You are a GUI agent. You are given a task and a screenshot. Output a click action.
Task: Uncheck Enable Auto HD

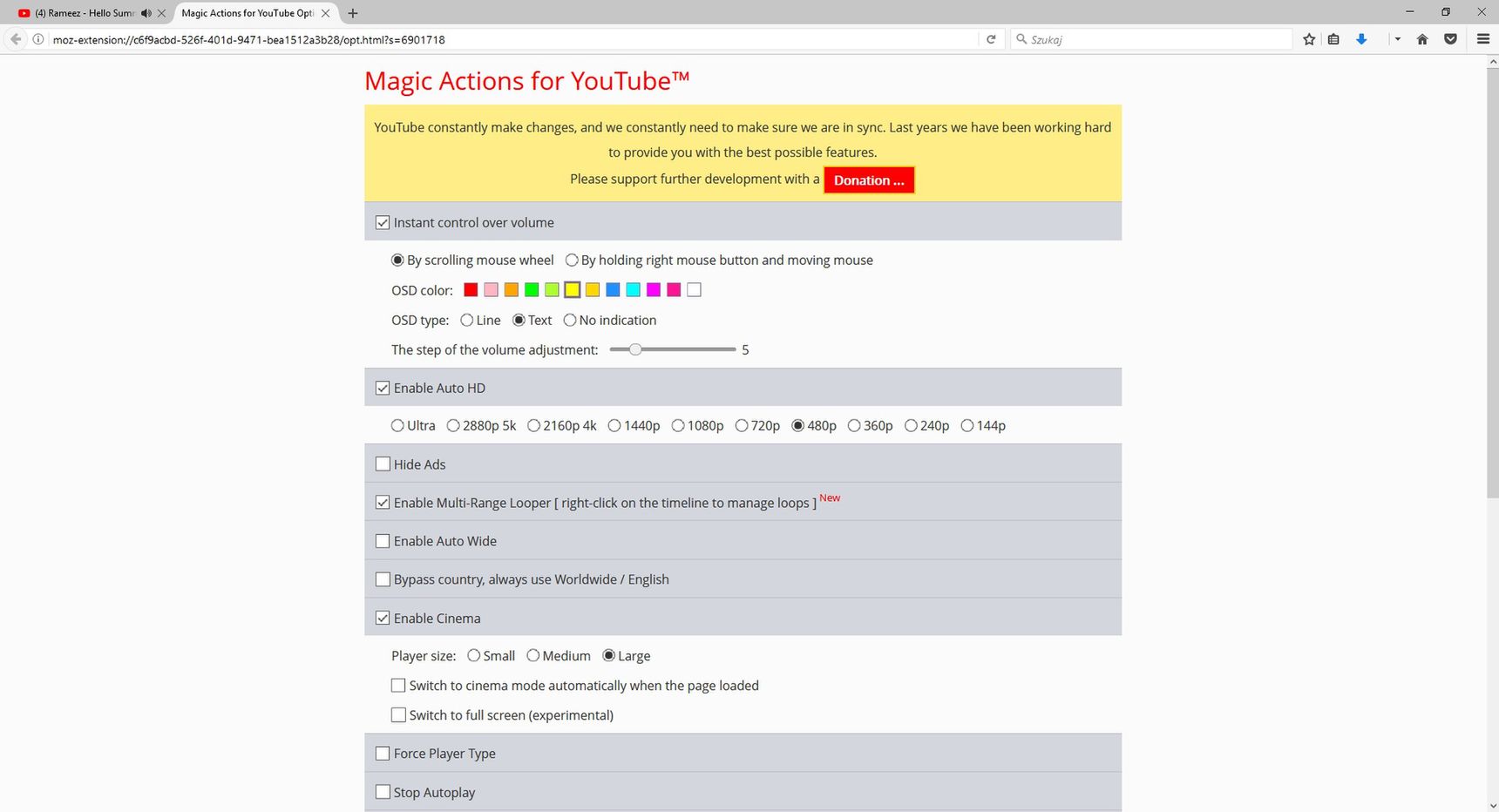pos(383,389)
